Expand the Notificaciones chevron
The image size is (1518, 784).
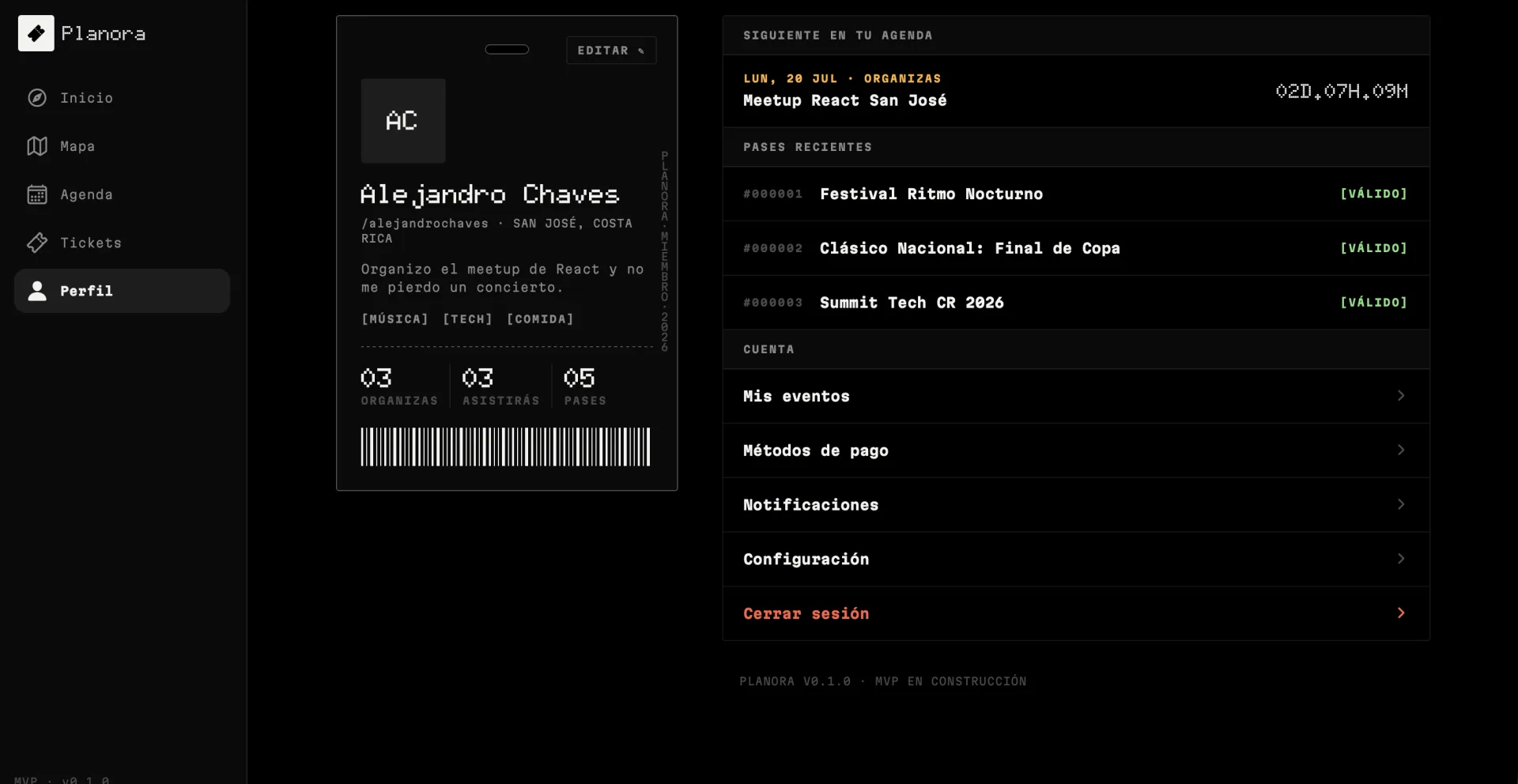pyautogui.click(x=1401, y=504)
